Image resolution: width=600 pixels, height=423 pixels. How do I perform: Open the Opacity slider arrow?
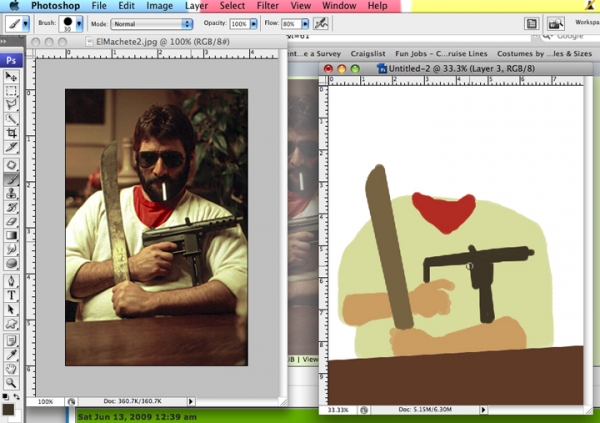254,24
